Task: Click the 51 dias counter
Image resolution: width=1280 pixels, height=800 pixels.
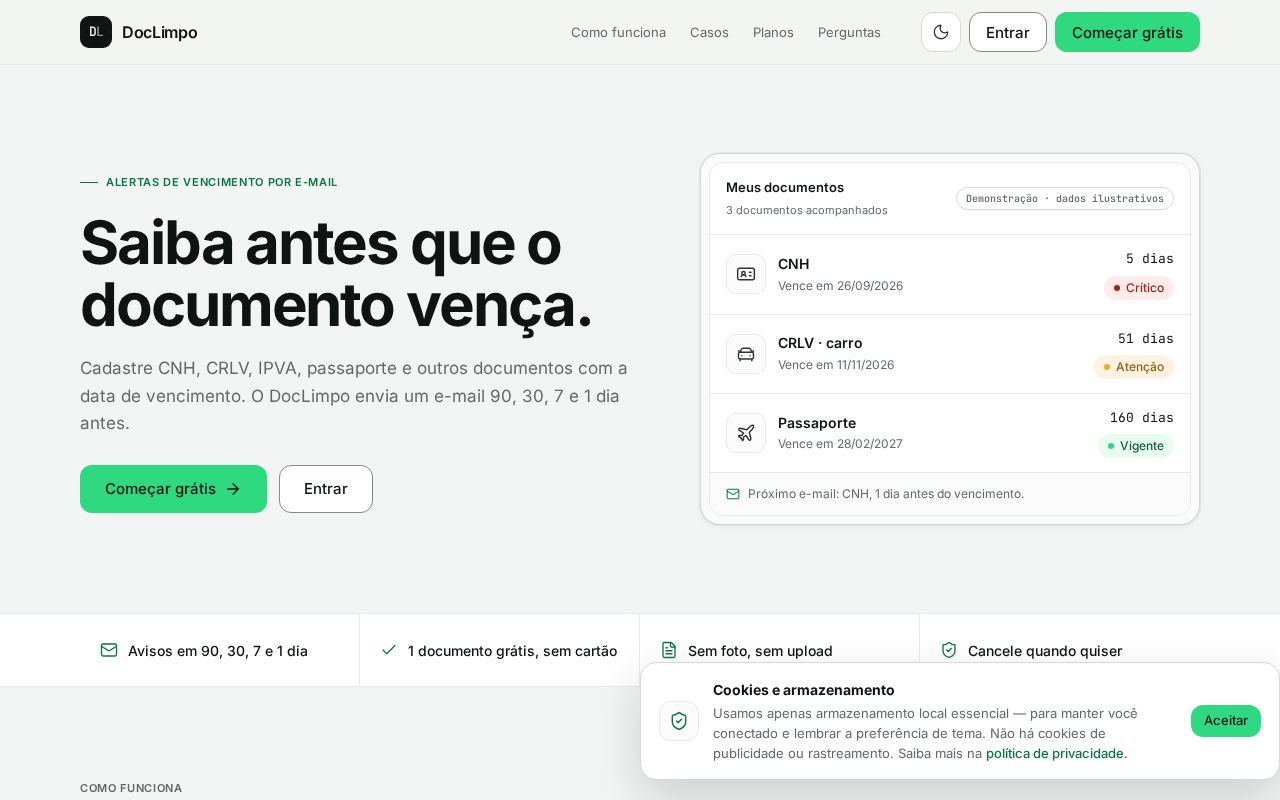Action: pos(1146,339)
